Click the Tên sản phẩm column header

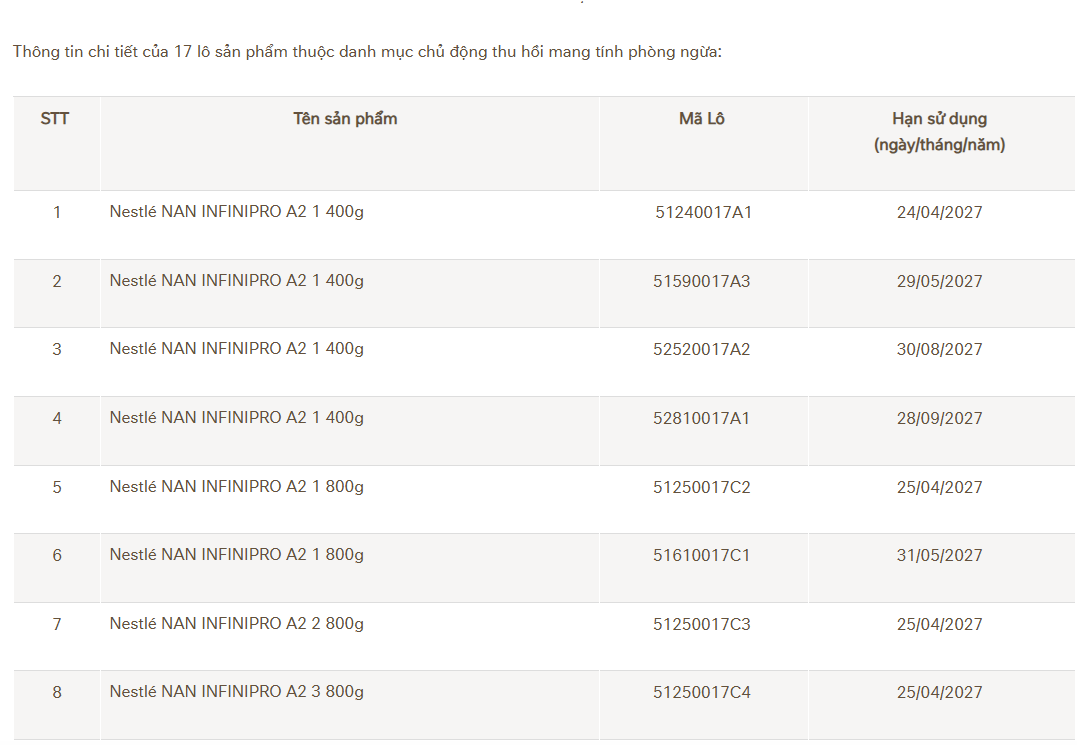pyautogui.click(x=345, y=119)
